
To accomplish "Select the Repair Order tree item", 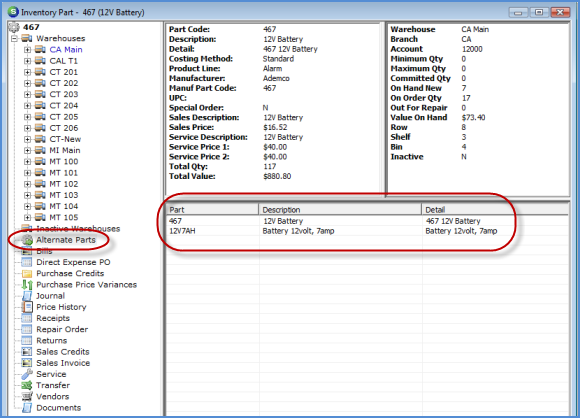I will (62, 329).
